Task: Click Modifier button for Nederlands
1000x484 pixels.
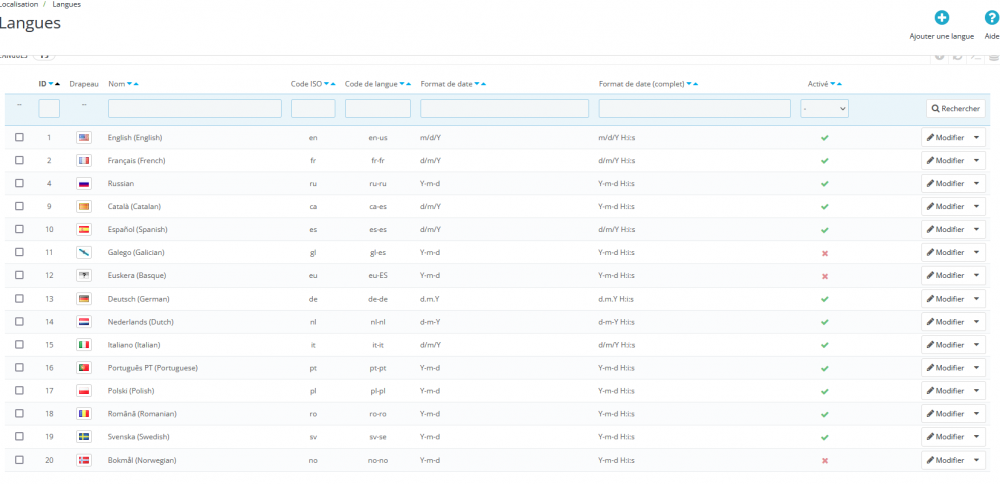Action: [x=945, y=321]
